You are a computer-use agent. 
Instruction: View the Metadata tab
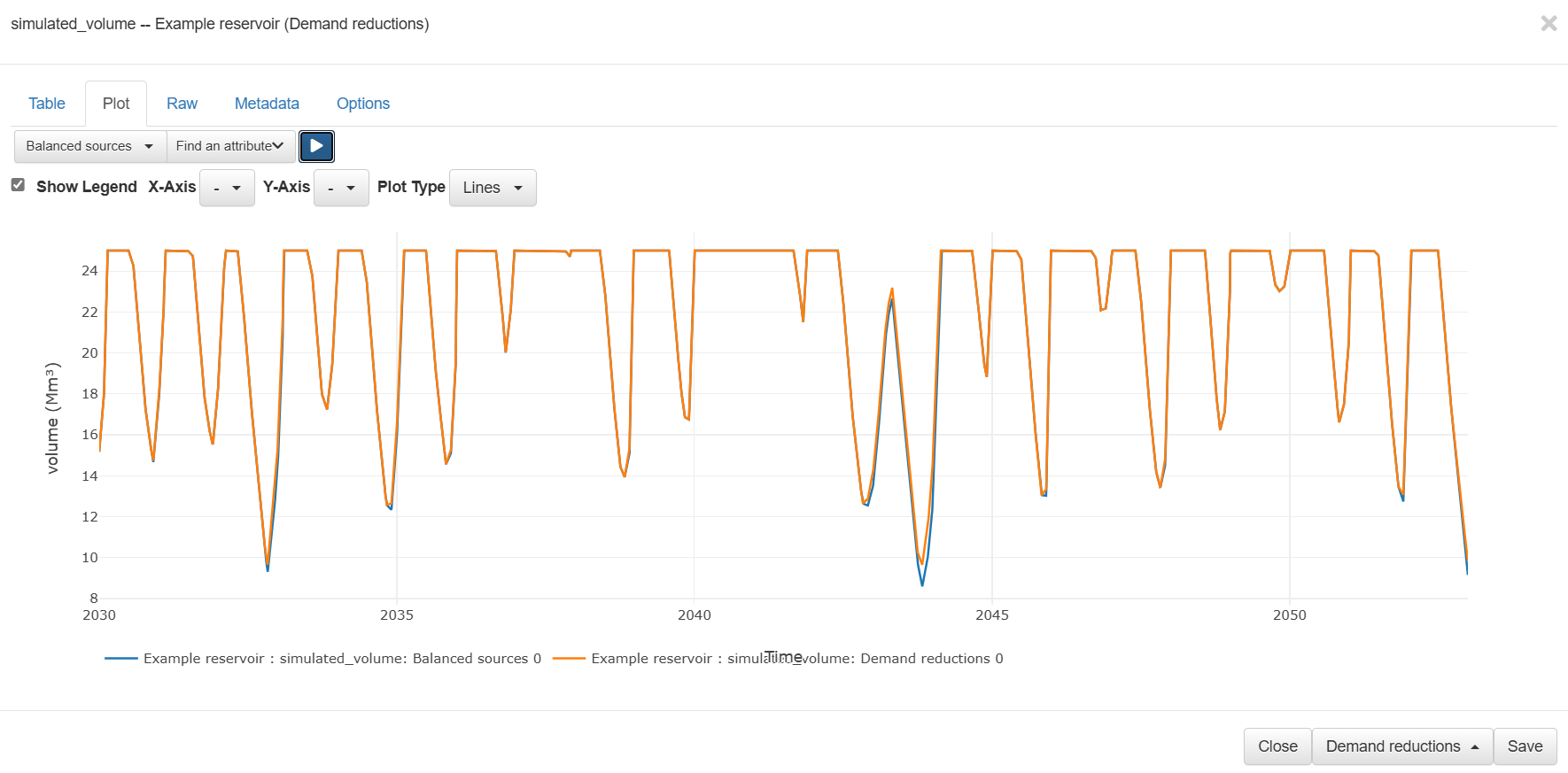[x=267, y=104]
